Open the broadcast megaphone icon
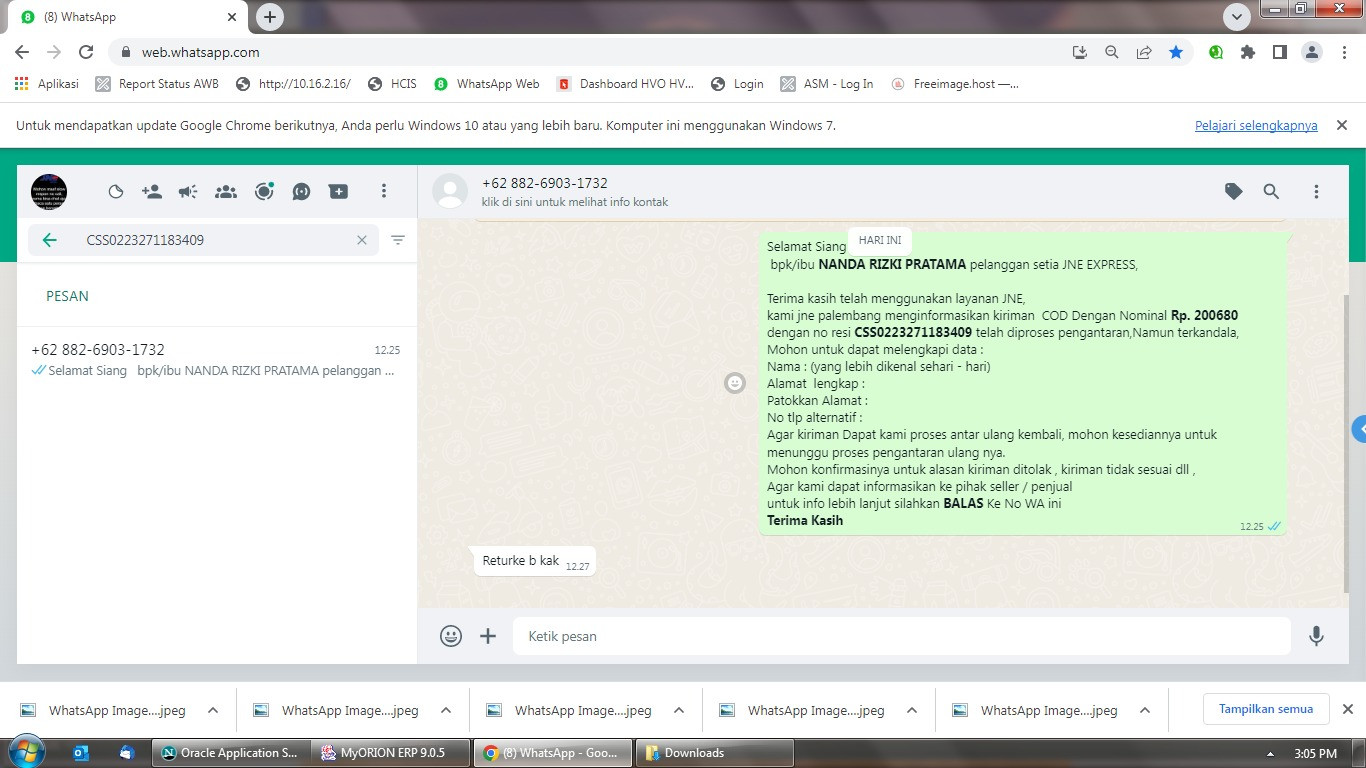The width and height of the screenshot is (1366, 768). pyautogui.click(x=188, y=191)
